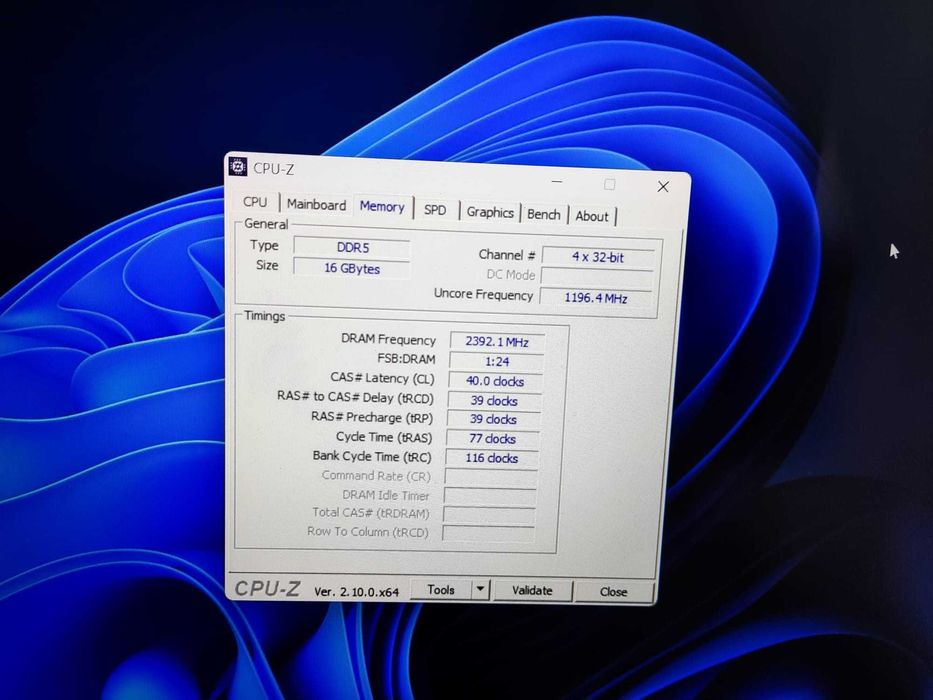Click the empty Command Rate (CR) field
Image resolution: width=933 pixels, height=700 pixels.
(x=491, y=477)
